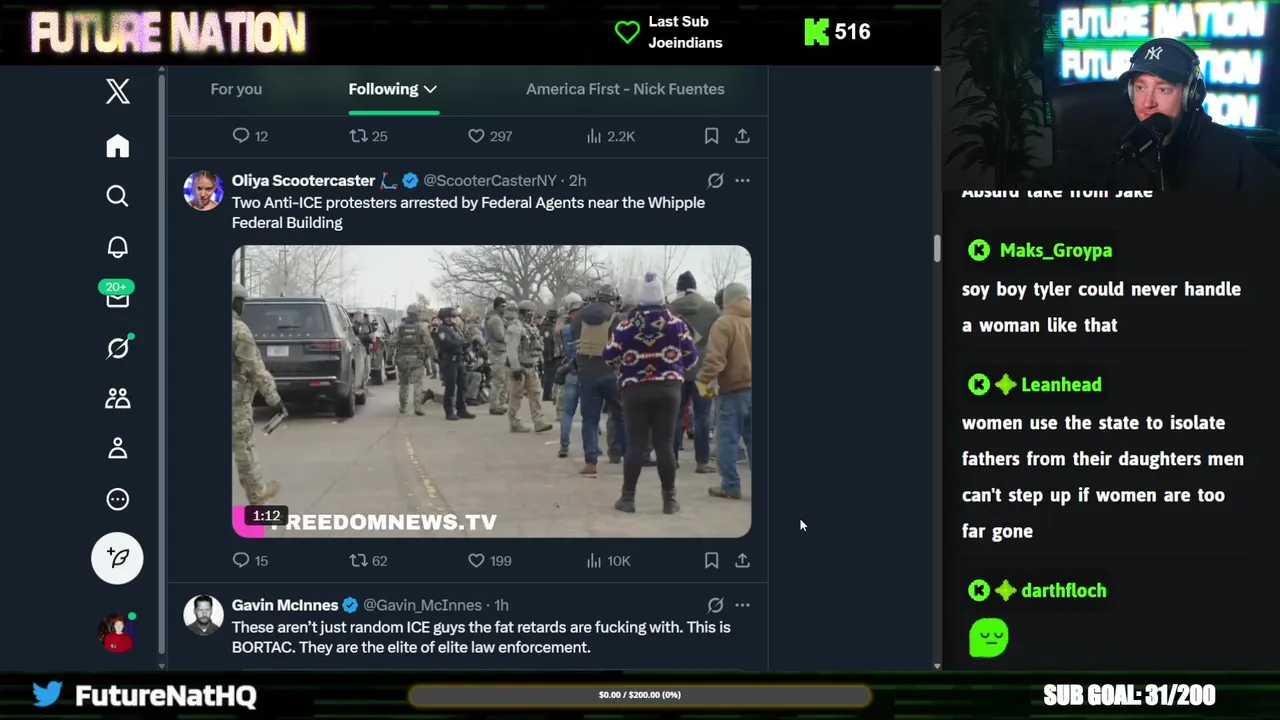
Task: Open the 2h timestamp on Oliya's post
Action: click(x=578, y=181)
